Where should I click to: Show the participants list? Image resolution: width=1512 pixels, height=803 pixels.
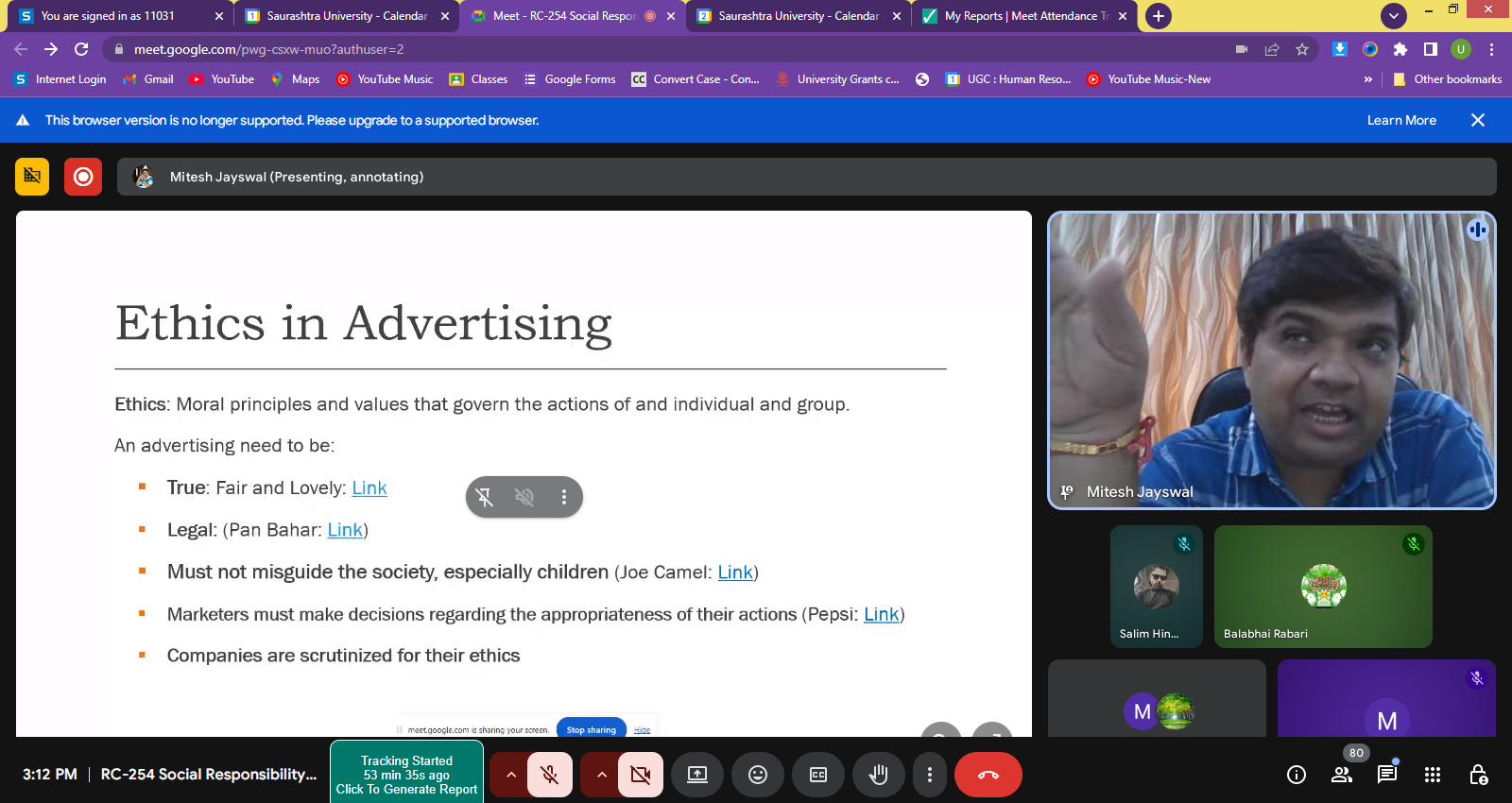[x=1341, y=775]
